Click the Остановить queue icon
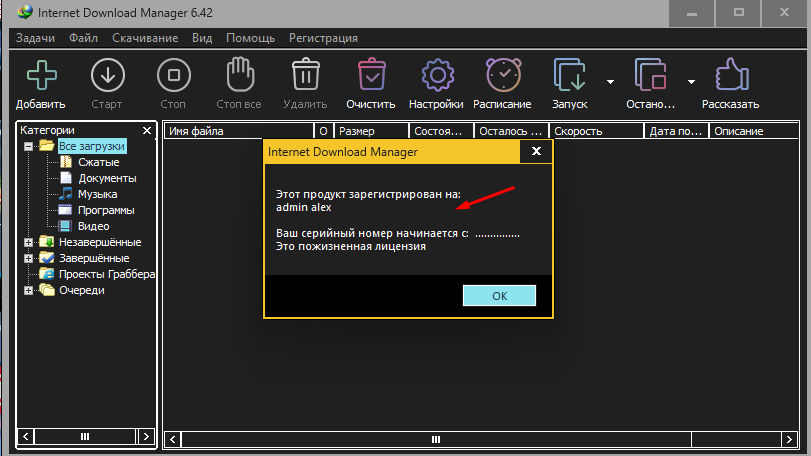 coord(650,75)
